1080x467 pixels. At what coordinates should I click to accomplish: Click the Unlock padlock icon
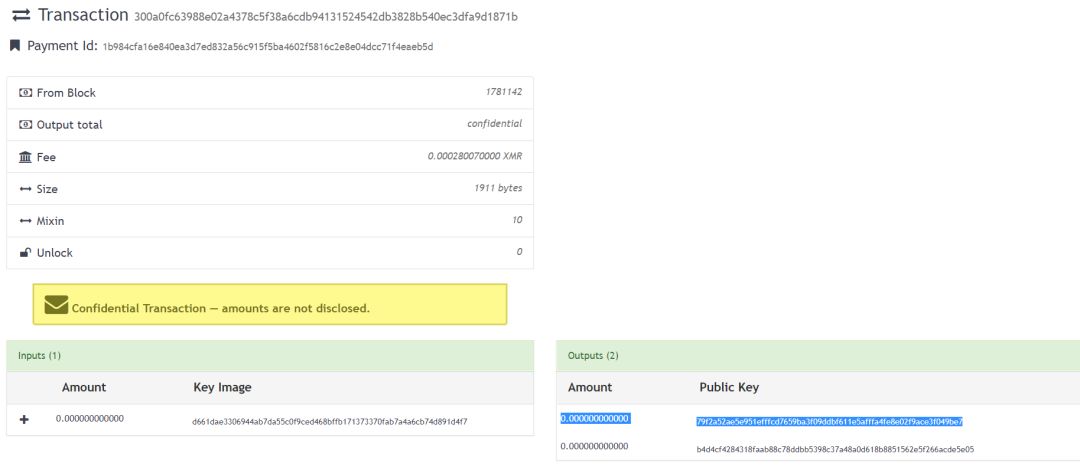25,252
